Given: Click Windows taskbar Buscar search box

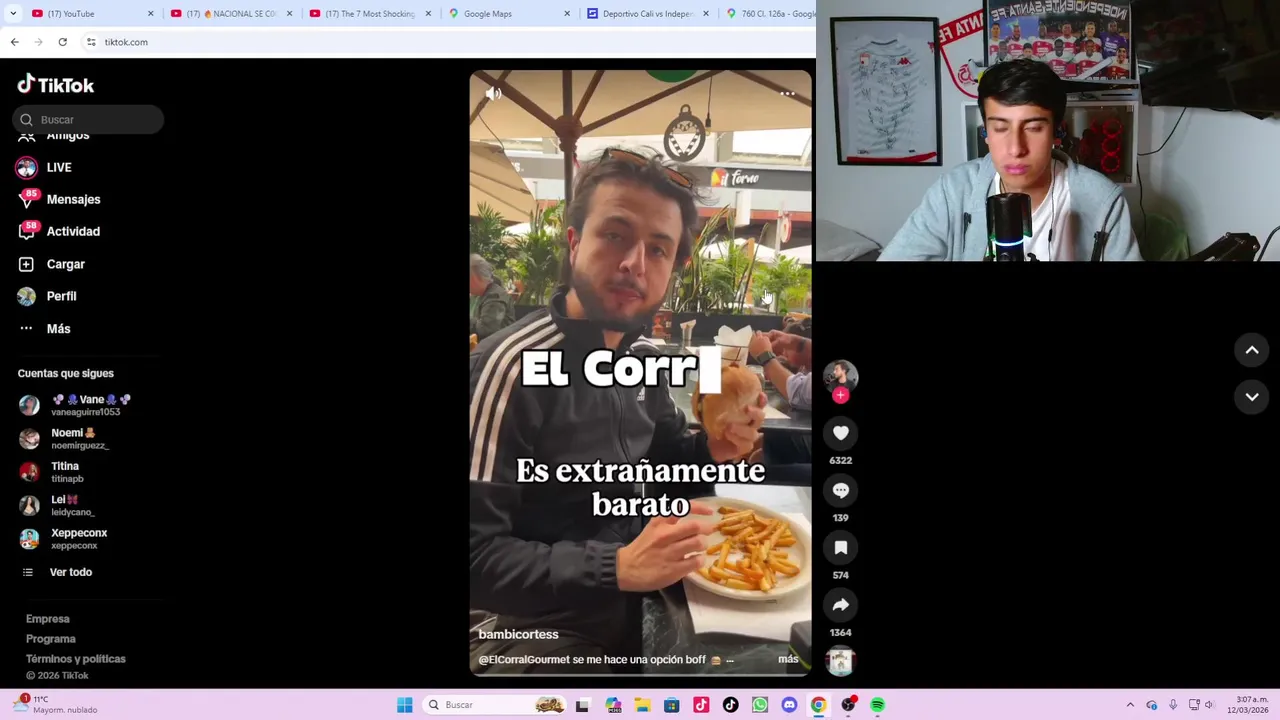Looking at the screenshot, I should click(494, 705).
